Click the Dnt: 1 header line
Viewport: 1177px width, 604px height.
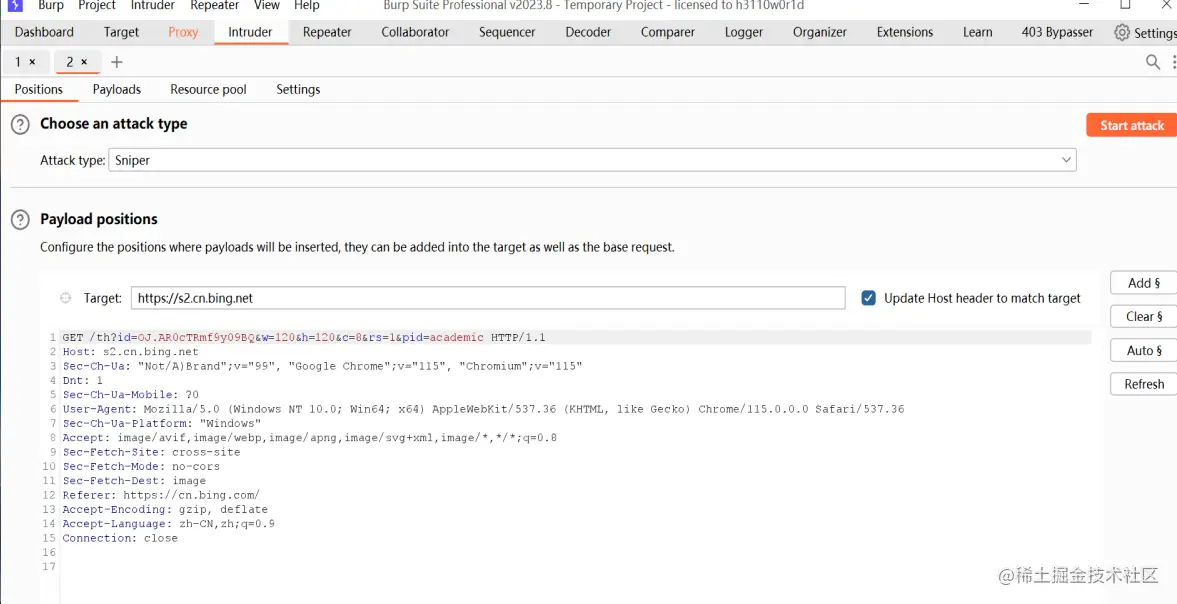83,380
